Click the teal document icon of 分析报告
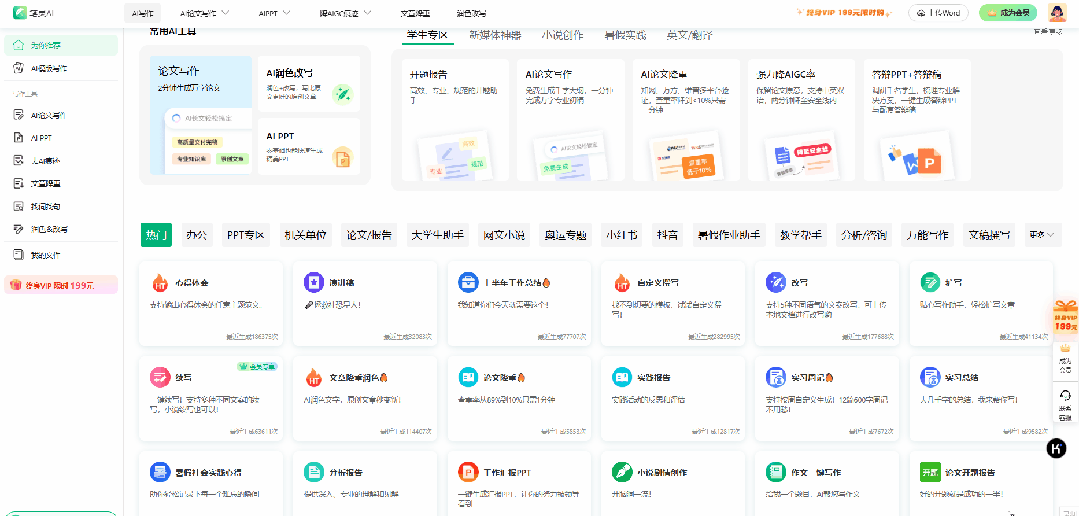 point(313,472)
